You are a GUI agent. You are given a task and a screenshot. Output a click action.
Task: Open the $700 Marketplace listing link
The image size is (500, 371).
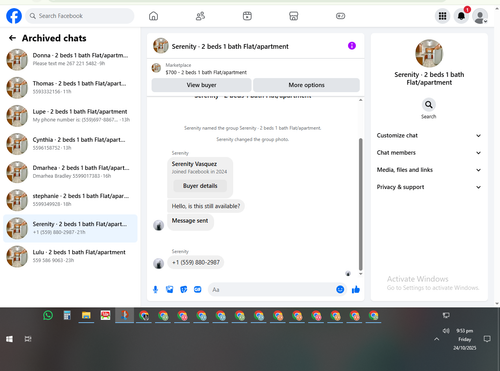click(206, 72)
